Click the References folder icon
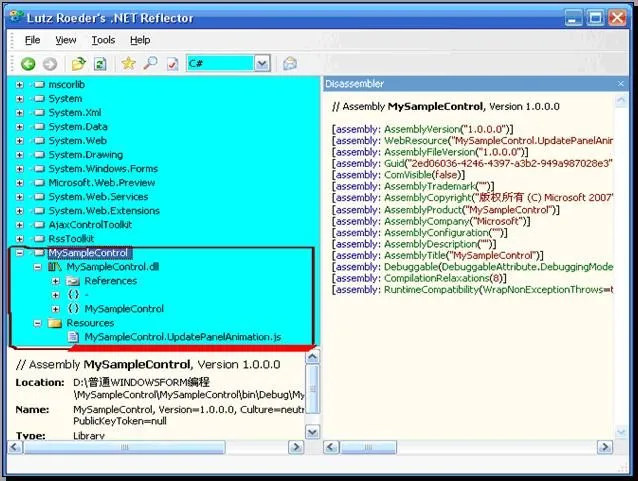This screenshot has height=481, width=638. [x=73, y=281]
